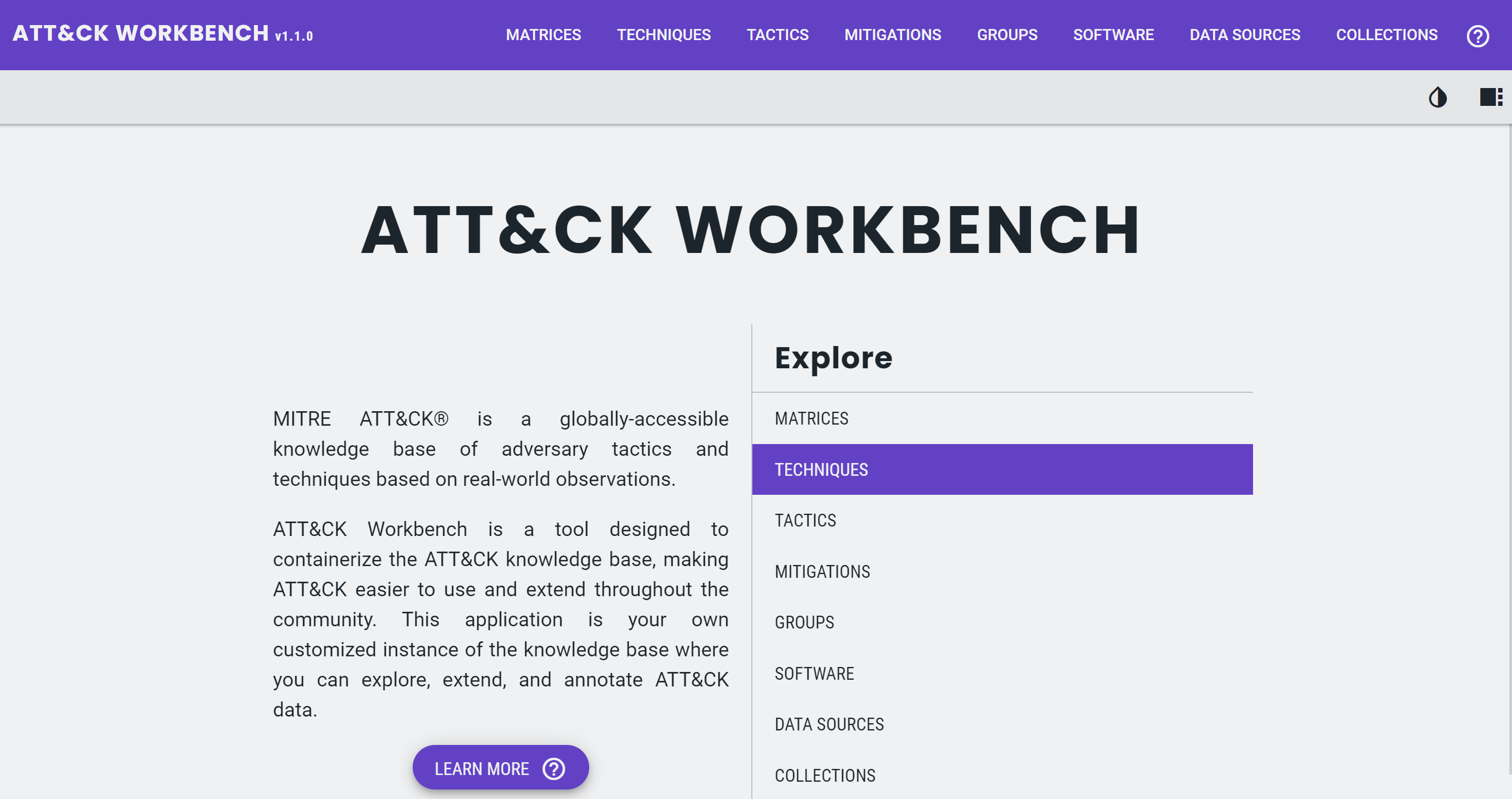Select Matrices in Explore list
Image resolution: width=1512 pixels, height=799 pixels.
pos(811,418)
